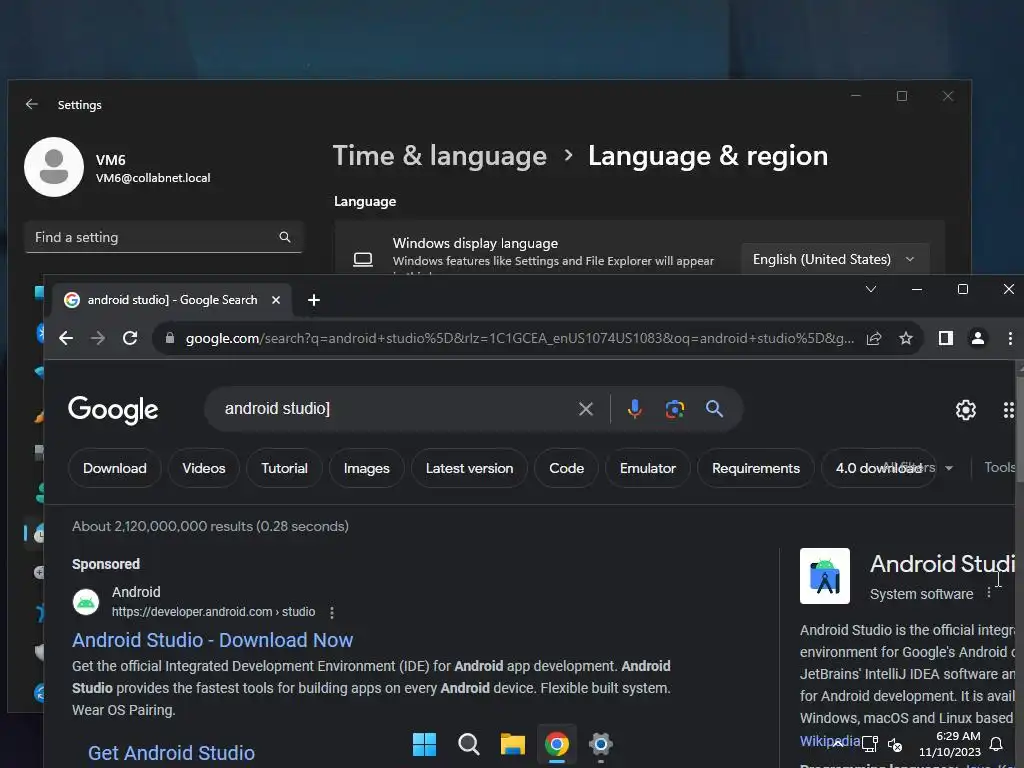This screenshot has width=1024, height=768.
Task: Select the Emulator filter chip
Action: 648,468
